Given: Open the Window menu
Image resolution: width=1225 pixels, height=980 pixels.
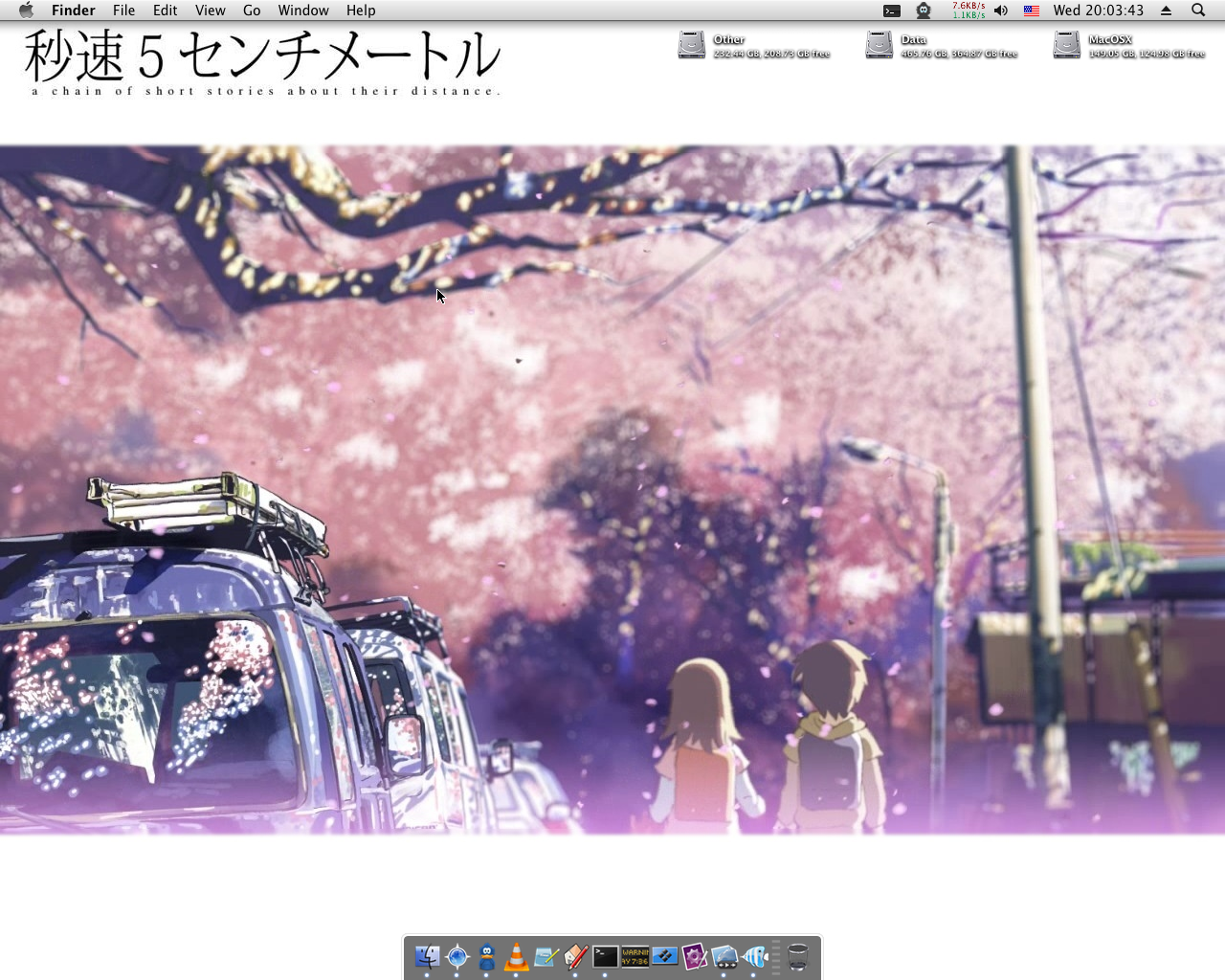Looking at the screenshot, I should [x=303, y=11].
